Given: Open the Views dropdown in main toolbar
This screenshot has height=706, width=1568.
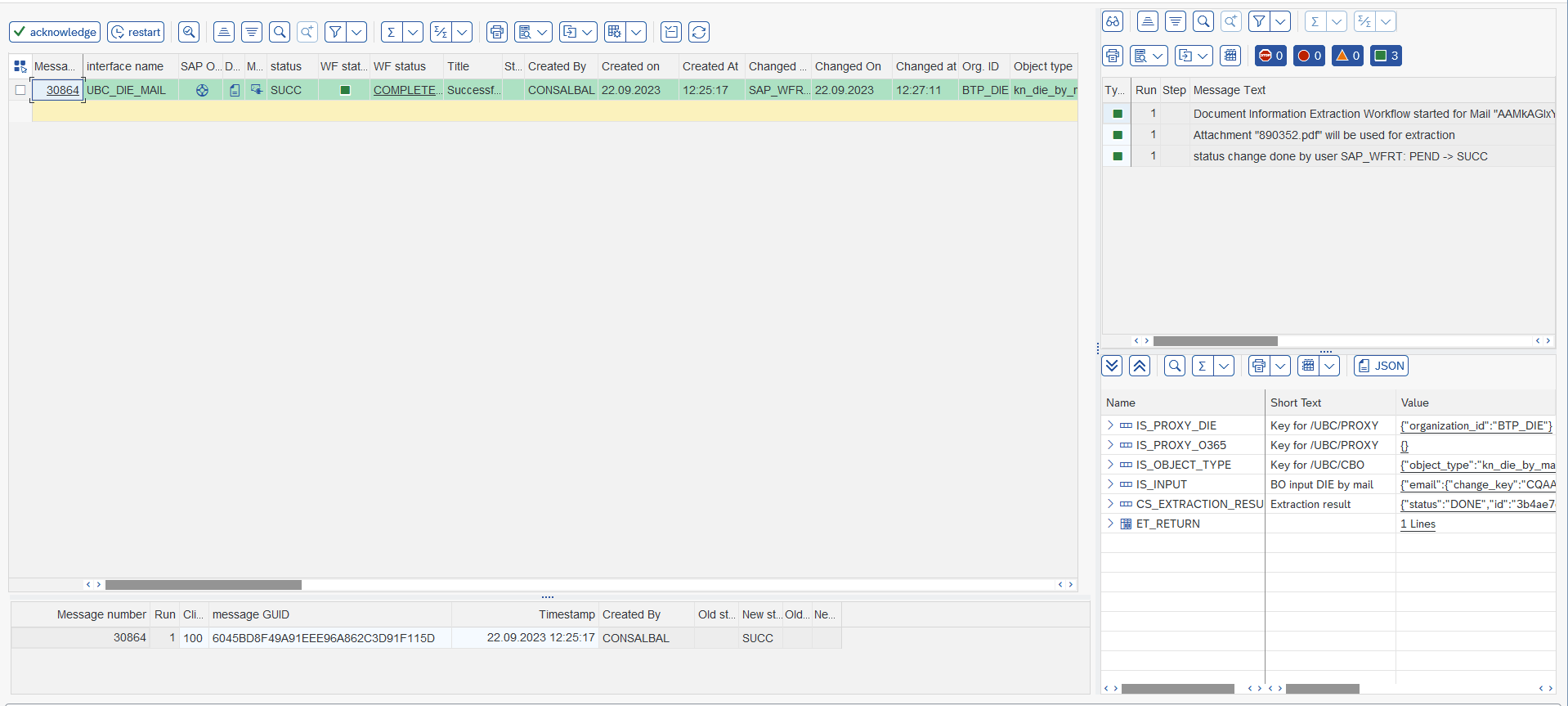Looking at the screenshot, I should (x=533, y=32).
